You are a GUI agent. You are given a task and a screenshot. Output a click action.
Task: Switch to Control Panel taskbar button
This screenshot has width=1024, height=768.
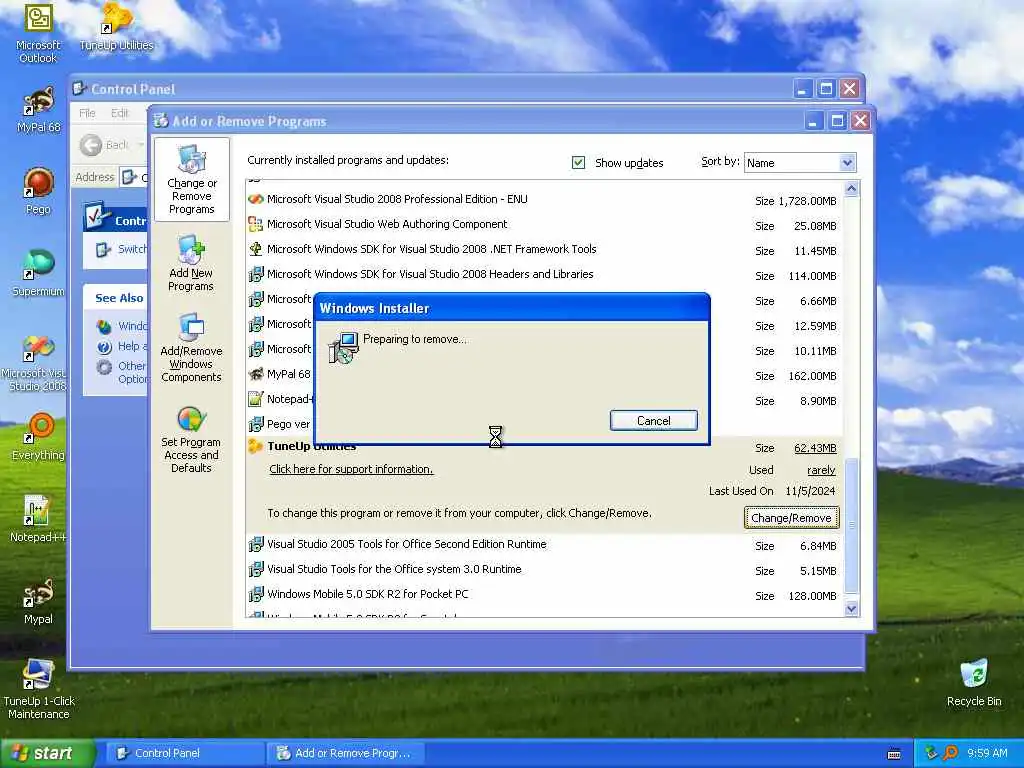[183, 753]
